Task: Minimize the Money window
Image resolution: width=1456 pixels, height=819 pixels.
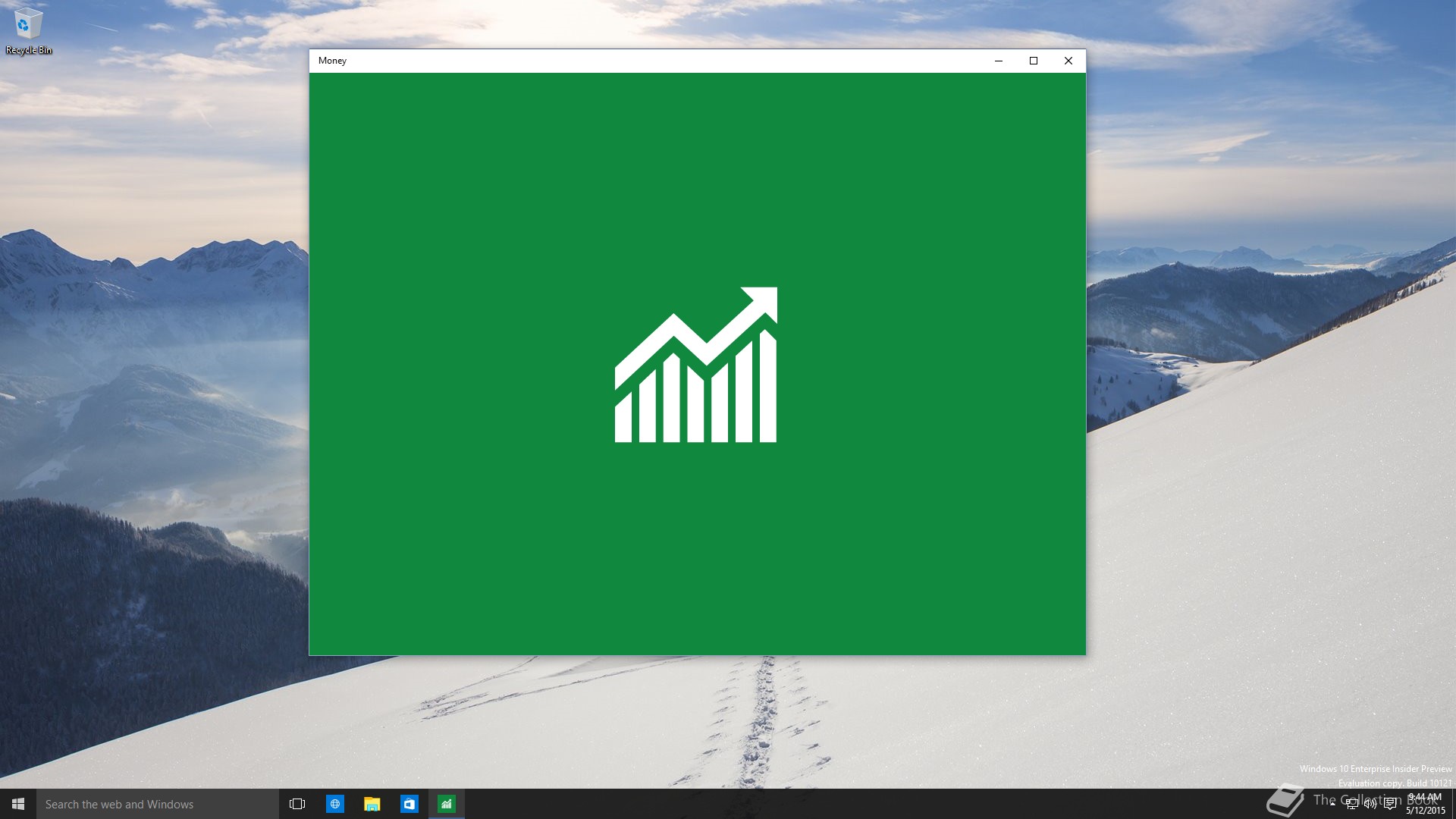Action: point(999,61)
